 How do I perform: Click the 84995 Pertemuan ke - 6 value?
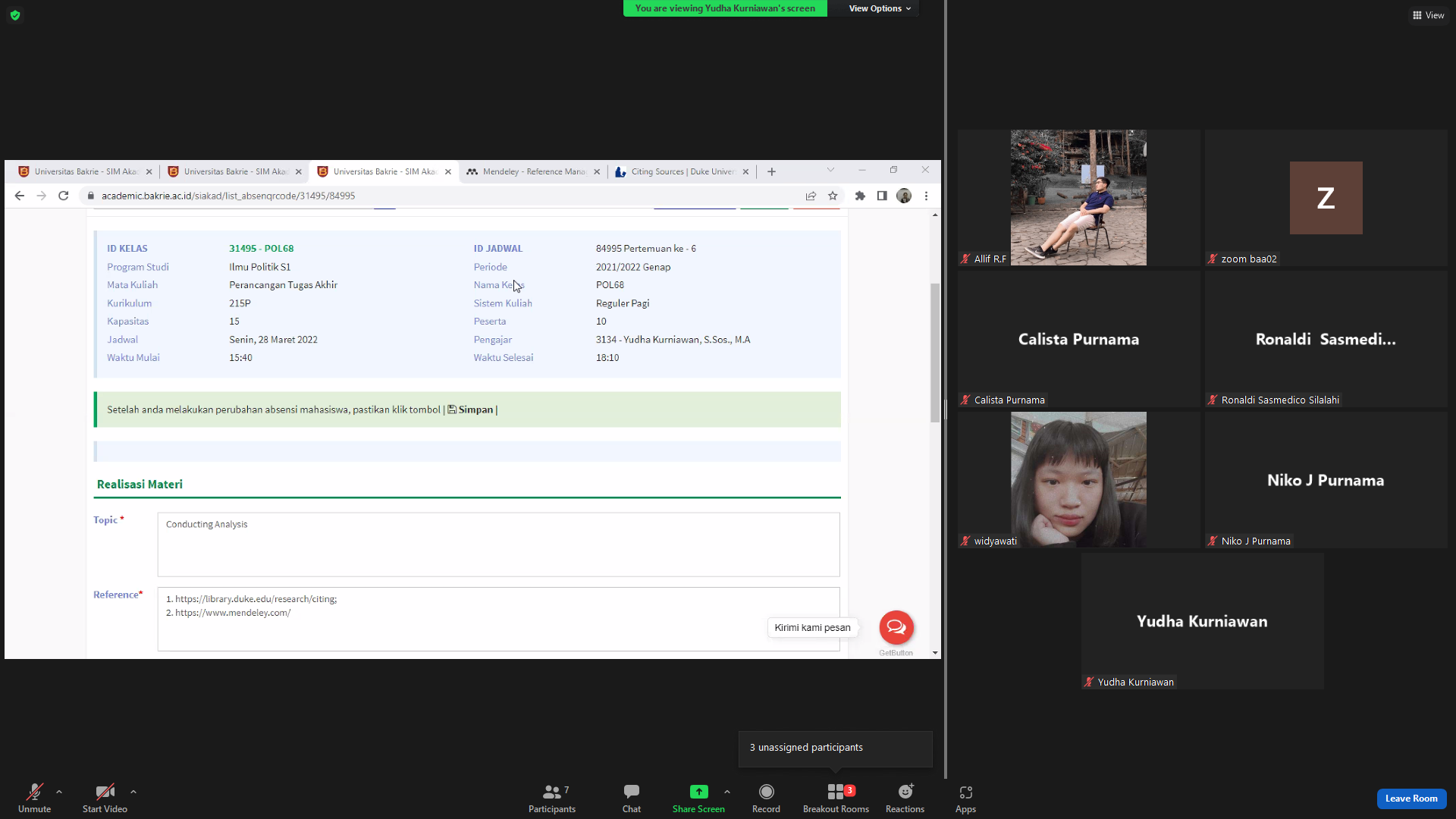[645, 249]
